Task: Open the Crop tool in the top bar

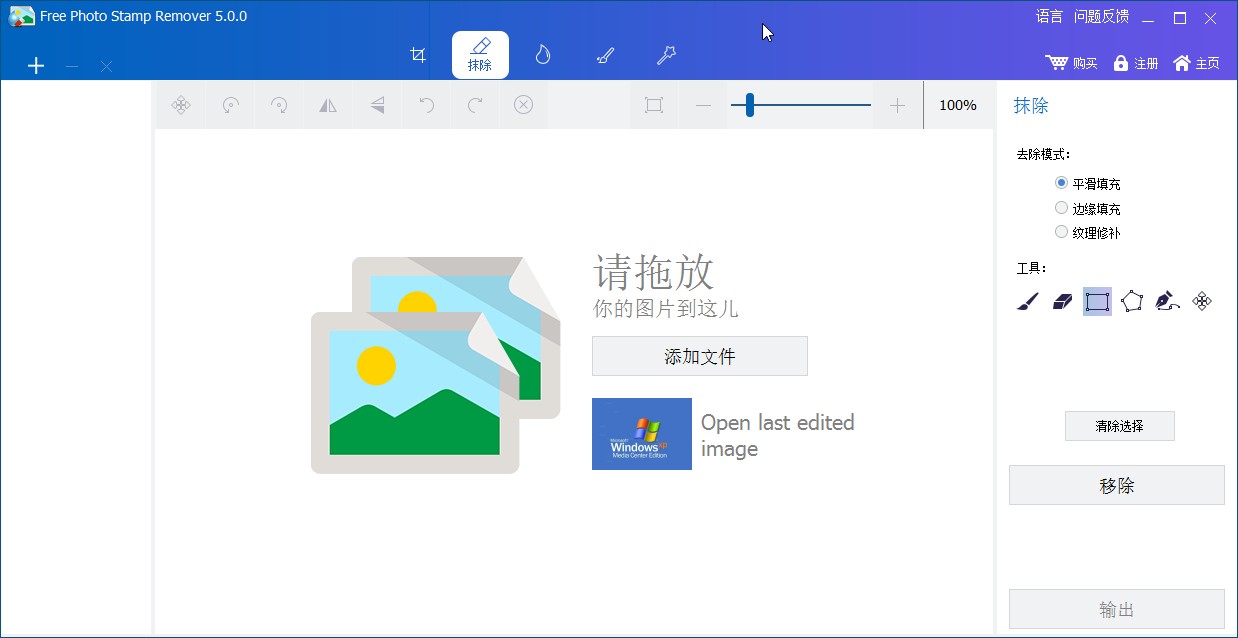Action: tap(418, 55)
